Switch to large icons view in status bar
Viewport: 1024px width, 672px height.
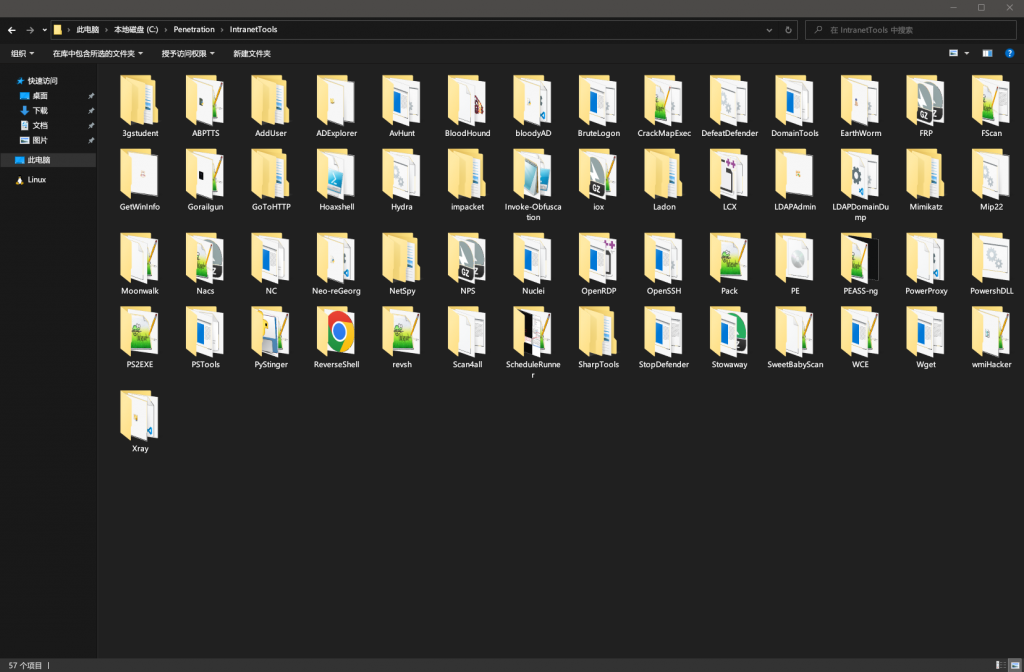pos(1014,665)
